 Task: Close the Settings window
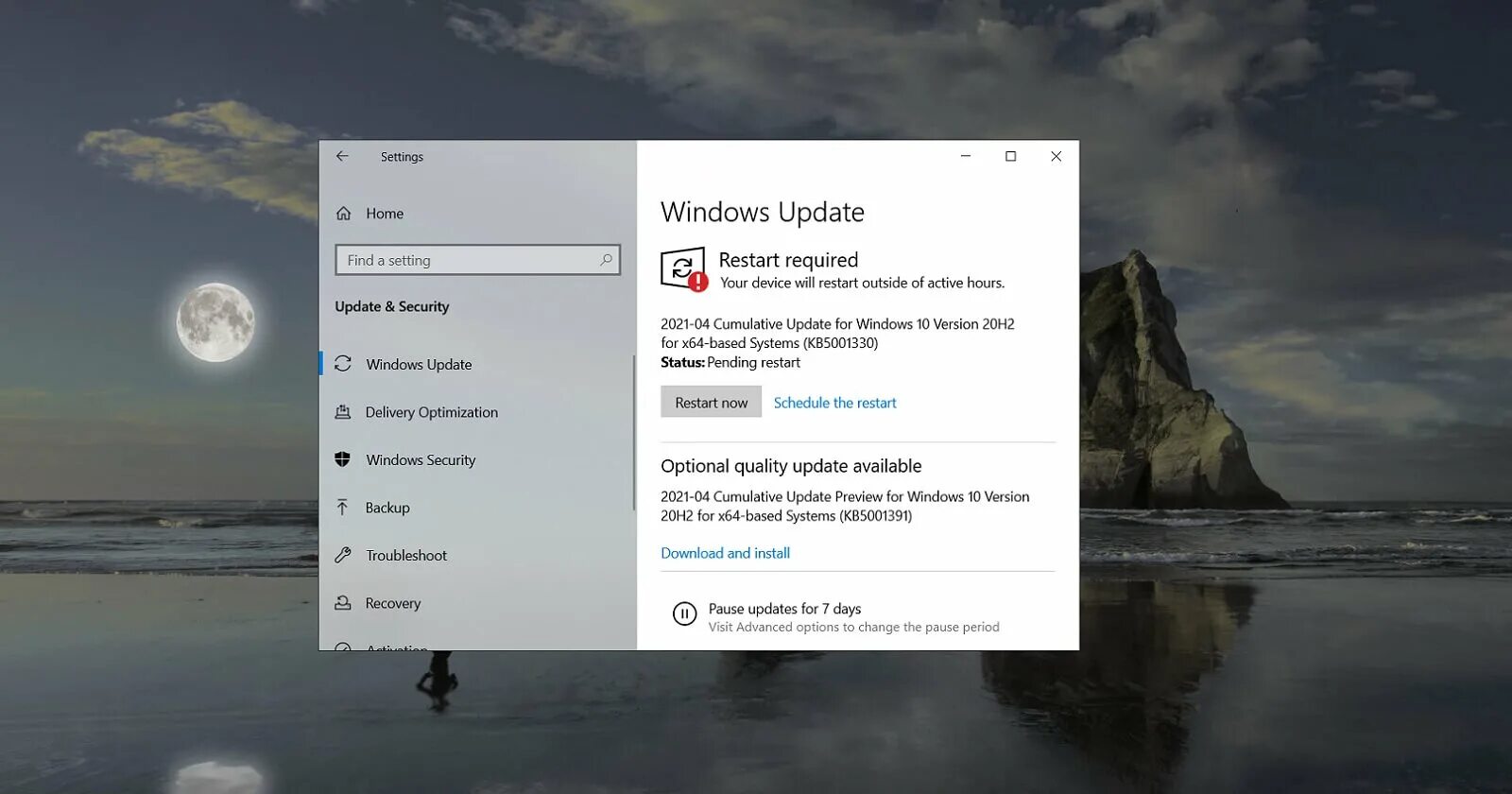pos(1057,156)
